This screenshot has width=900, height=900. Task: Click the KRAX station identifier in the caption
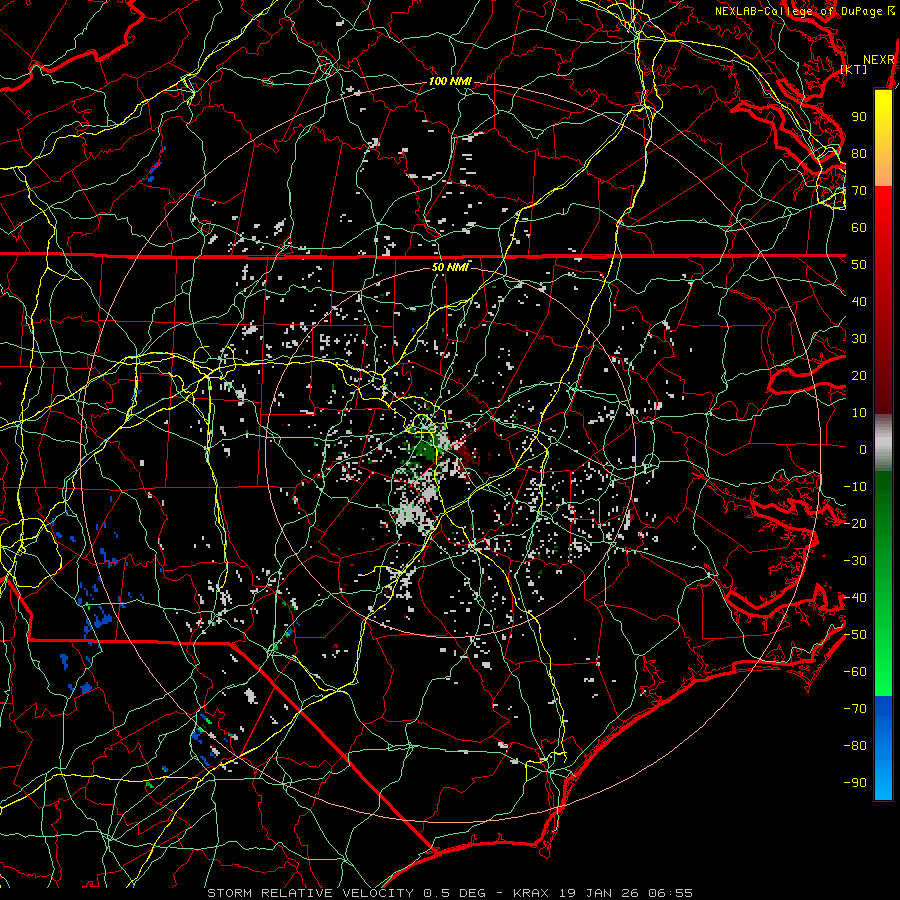tap(531, 893)
